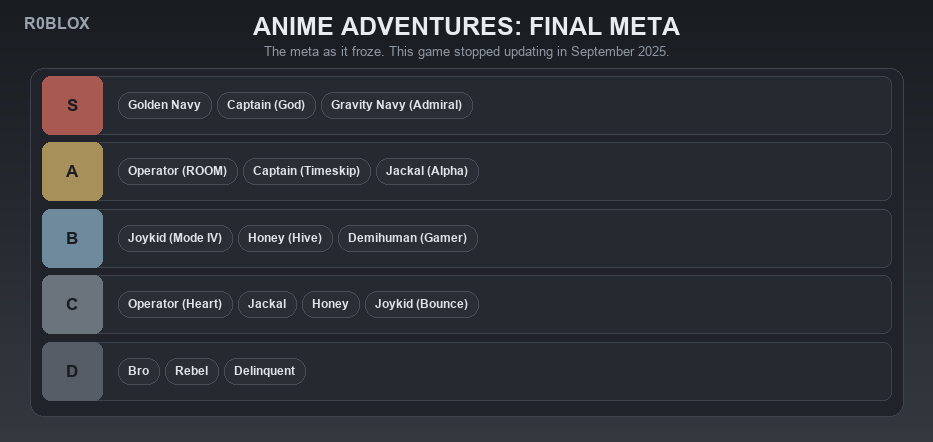Select the Rebel chip
The image size is (933, 442).
[192, 371]
